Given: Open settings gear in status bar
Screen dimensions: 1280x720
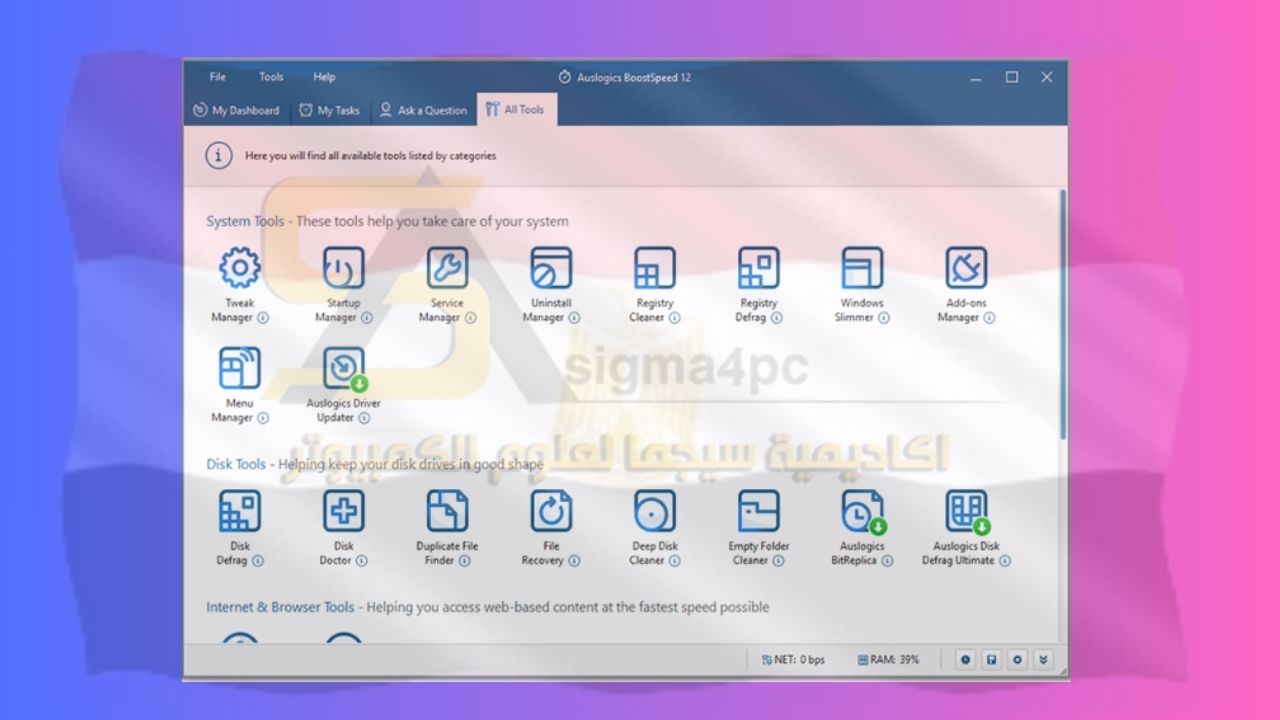Looking at the screenshot, I should pos(1018,660).
